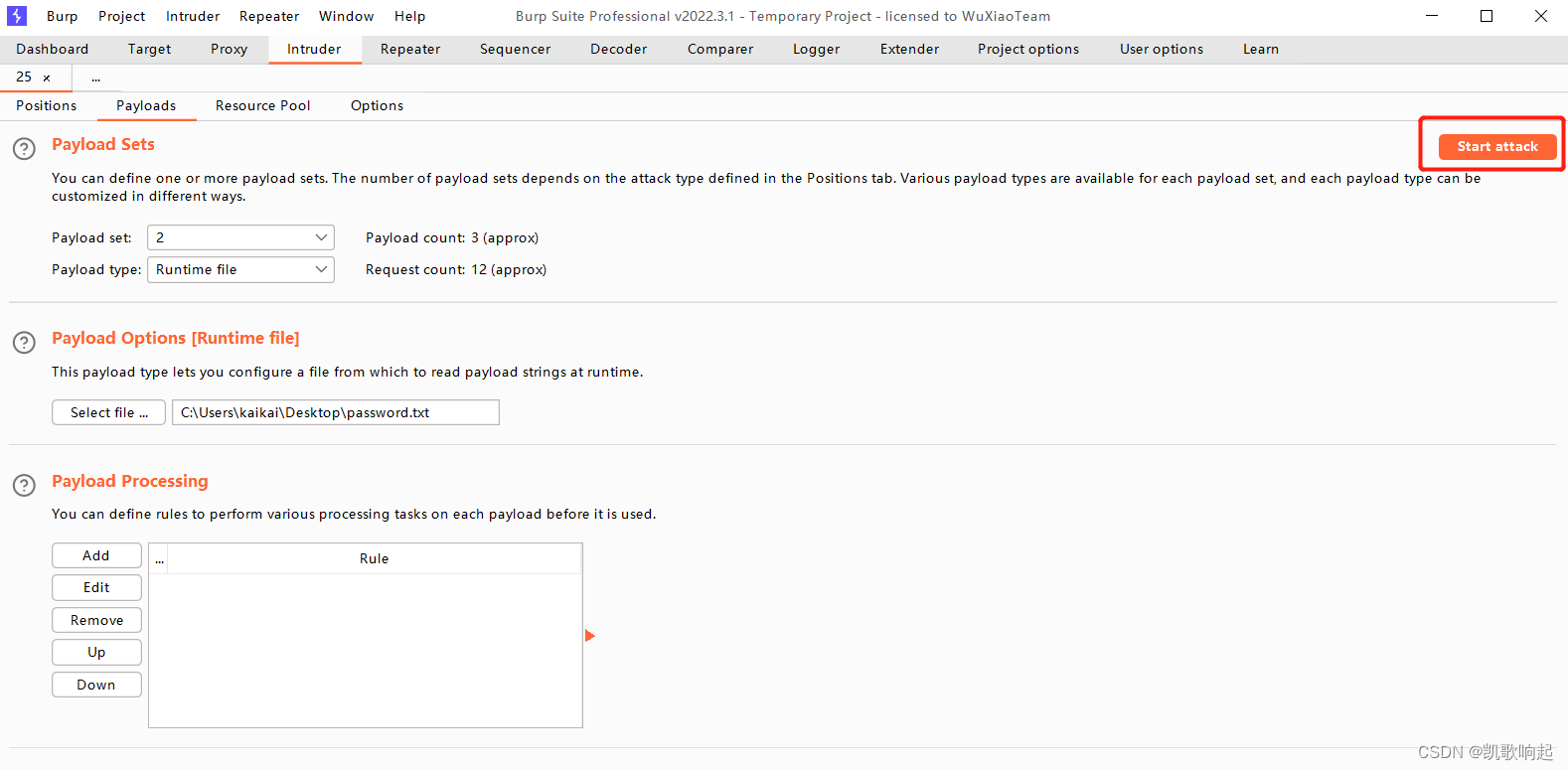Select the Intruder main tab
1568x770 pixels.
(314, 49)
